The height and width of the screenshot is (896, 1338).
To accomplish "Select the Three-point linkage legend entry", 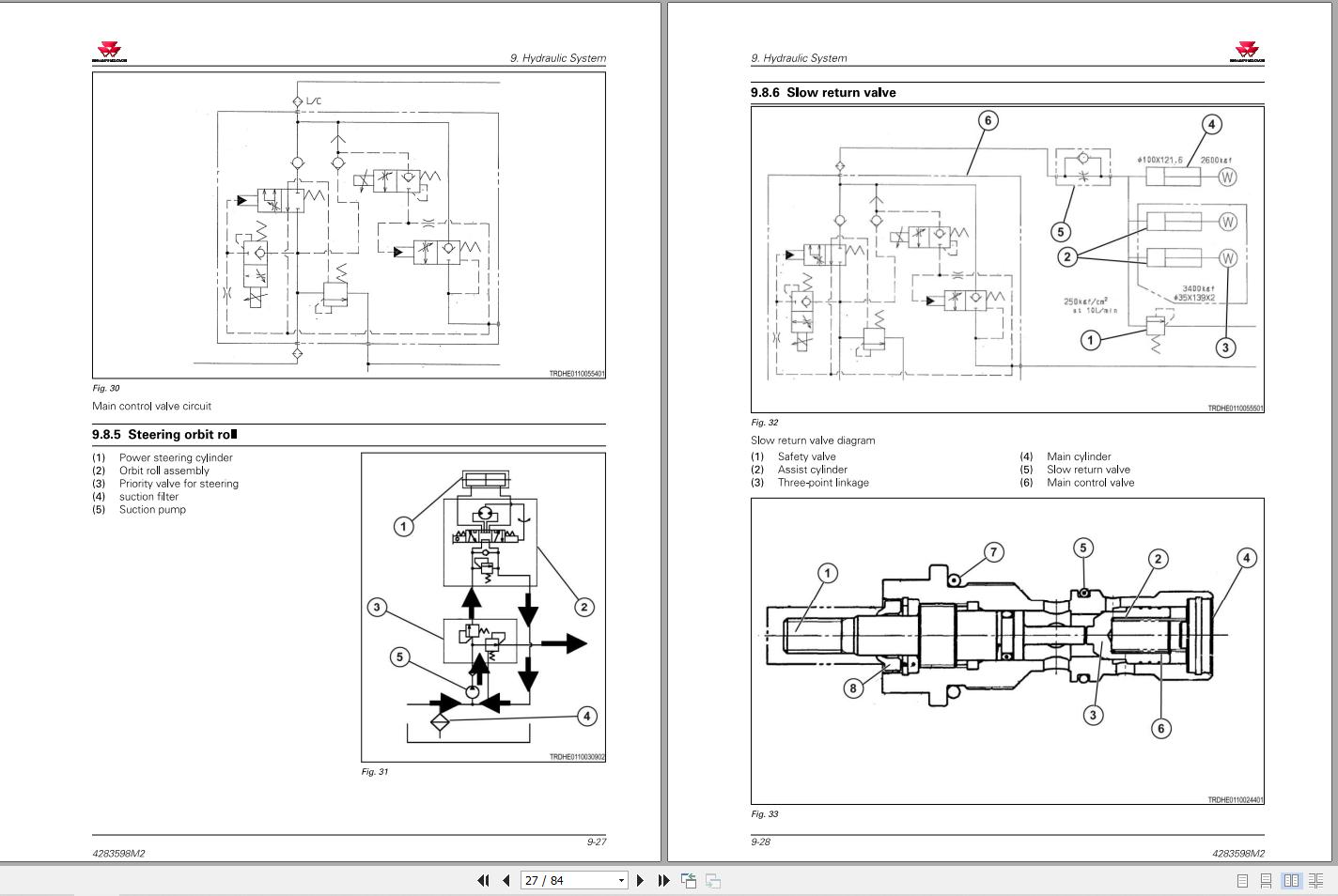I will tap(823, 483).
